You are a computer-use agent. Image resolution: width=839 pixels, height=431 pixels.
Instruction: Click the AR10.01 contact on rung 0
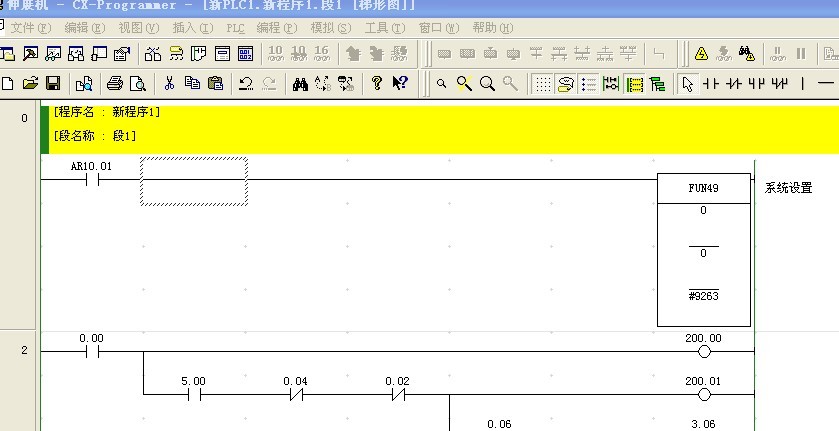91,180
